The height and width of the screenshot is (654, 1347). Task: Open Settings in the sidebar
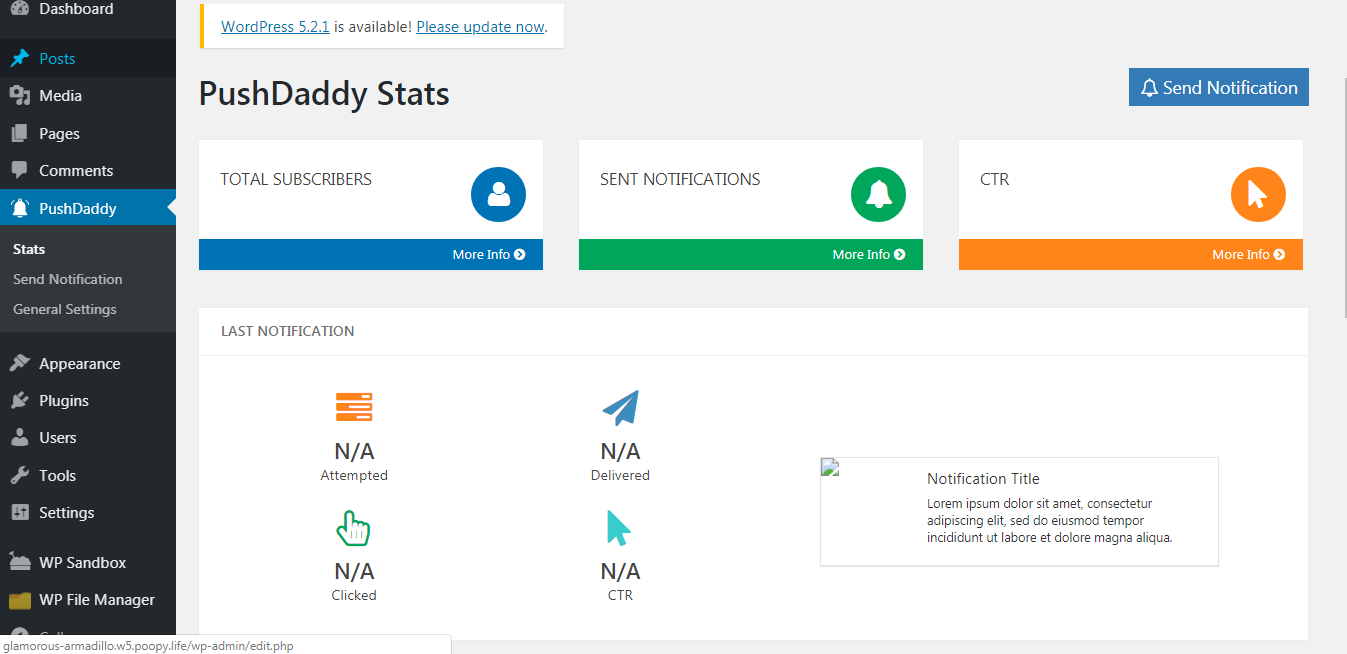[x=88, y=512]
